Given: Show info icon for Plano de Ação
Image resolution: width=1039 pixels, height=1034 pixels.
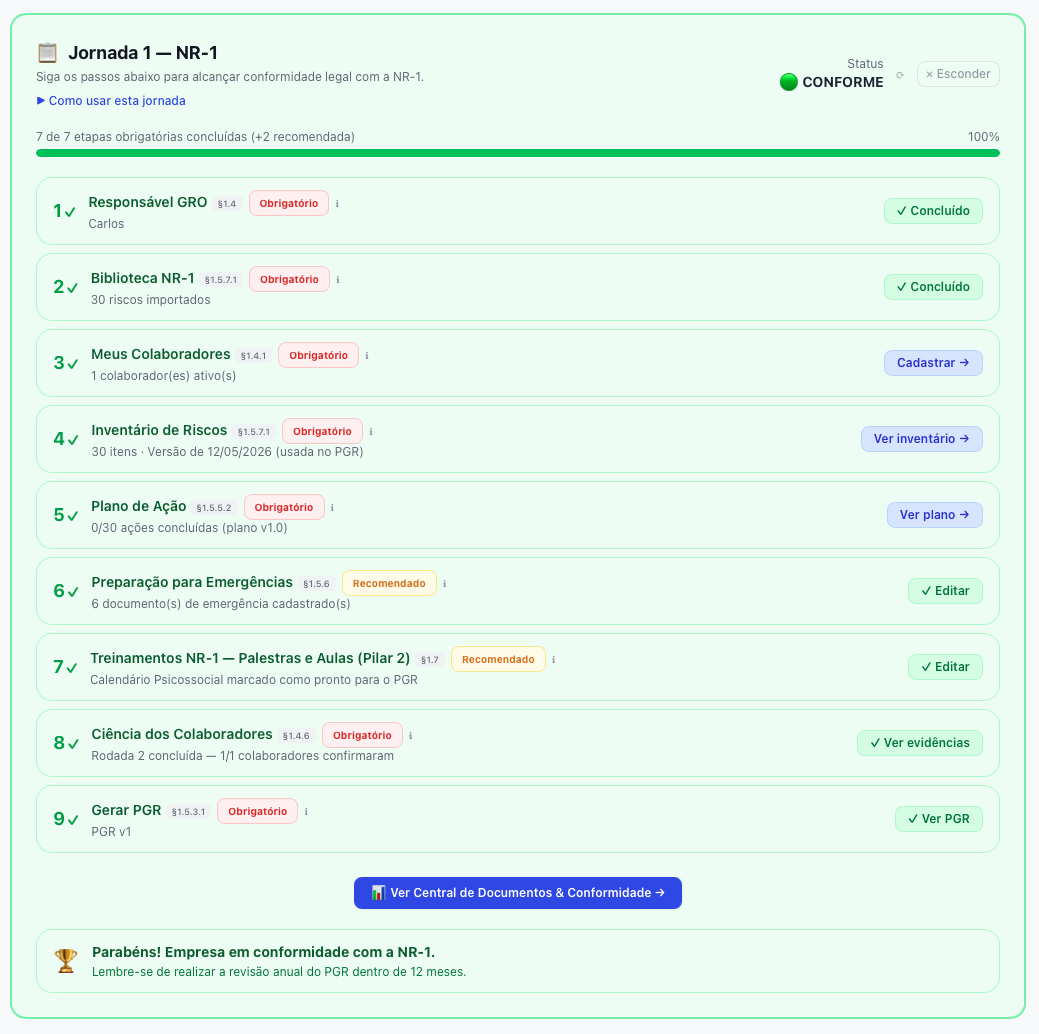Looking at the screenshot, I should 333,508.
